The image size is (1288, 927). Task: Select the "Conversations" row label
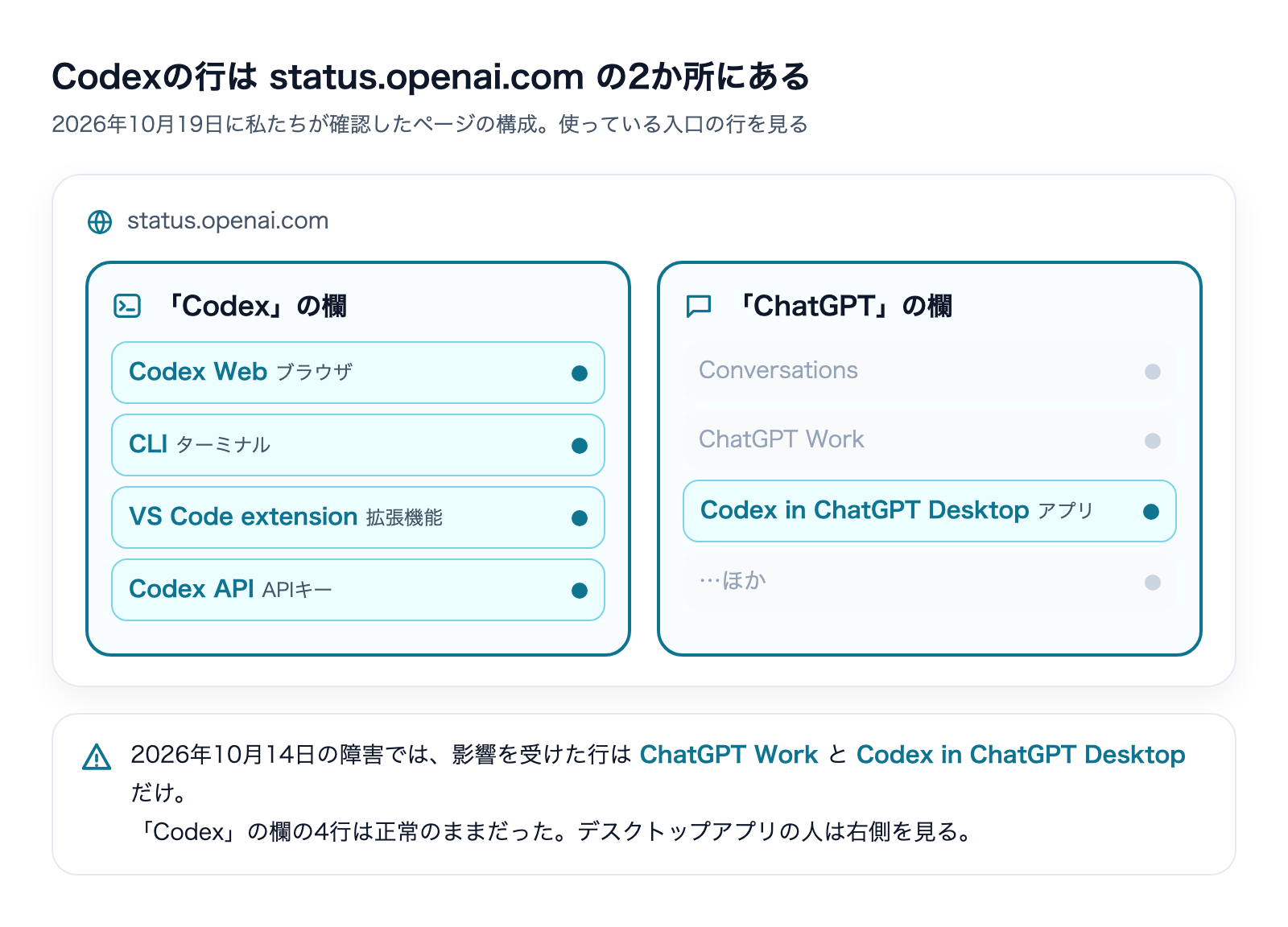(x=778, y=369)
